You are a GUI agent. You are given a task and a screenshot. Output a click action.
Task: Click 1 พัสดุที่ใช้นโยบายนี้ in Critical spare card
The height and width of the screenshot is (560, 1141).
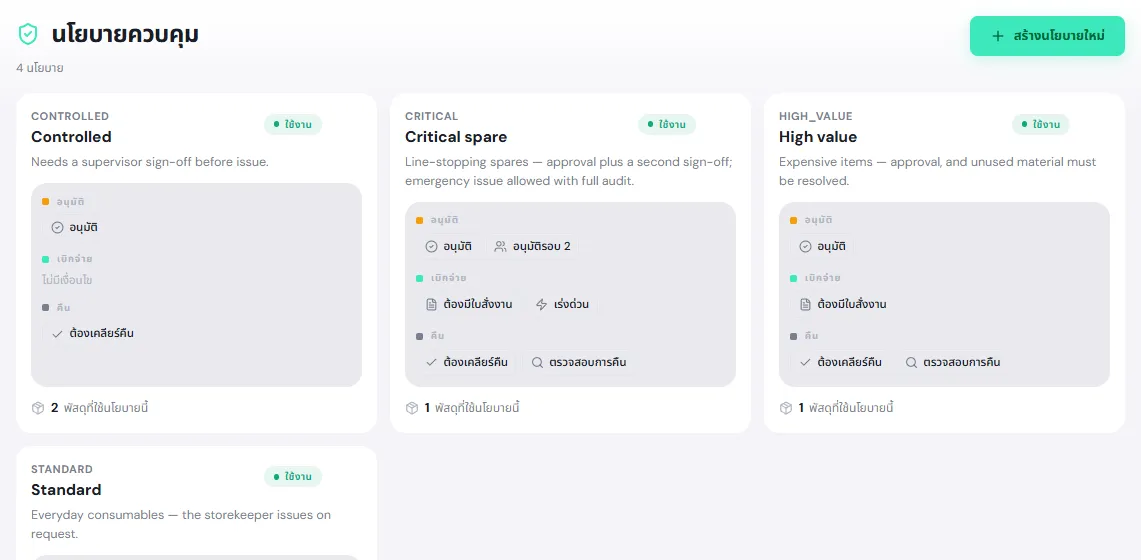click(x=472, y=408)
